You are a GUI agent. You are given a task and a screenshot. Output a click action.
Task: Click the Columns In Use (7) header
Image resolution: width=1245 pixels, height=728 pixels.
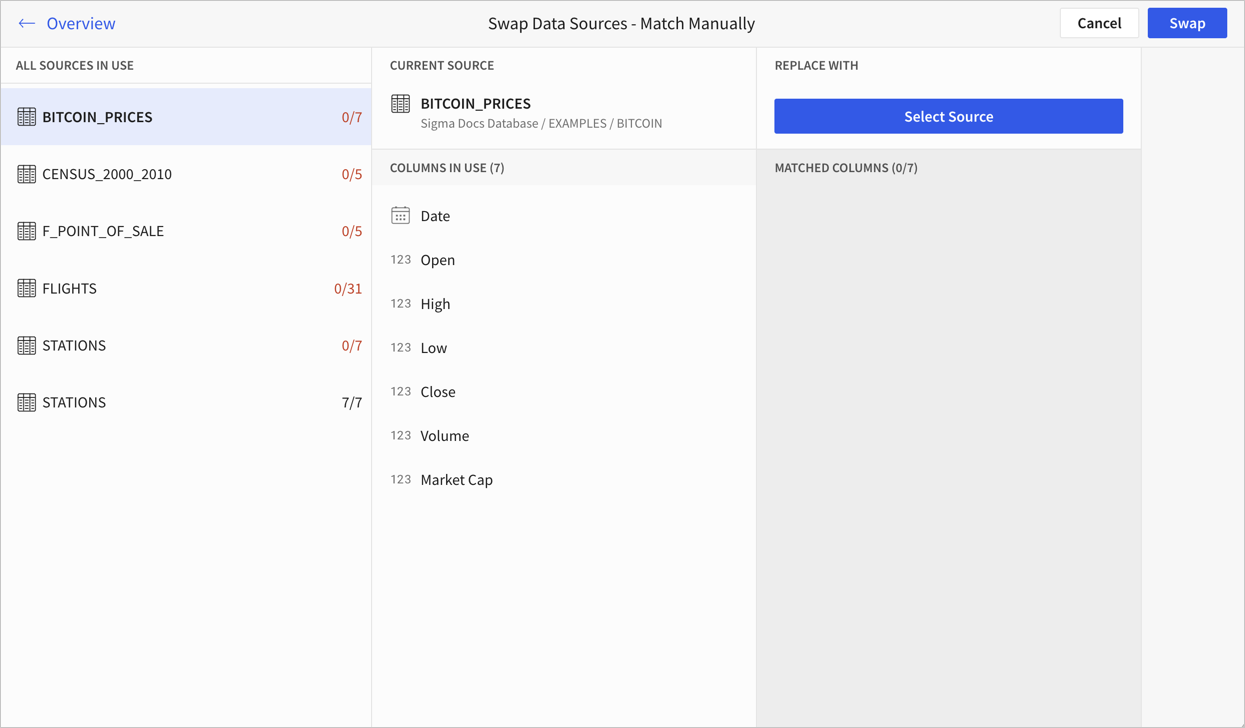[x=447, y=168]
